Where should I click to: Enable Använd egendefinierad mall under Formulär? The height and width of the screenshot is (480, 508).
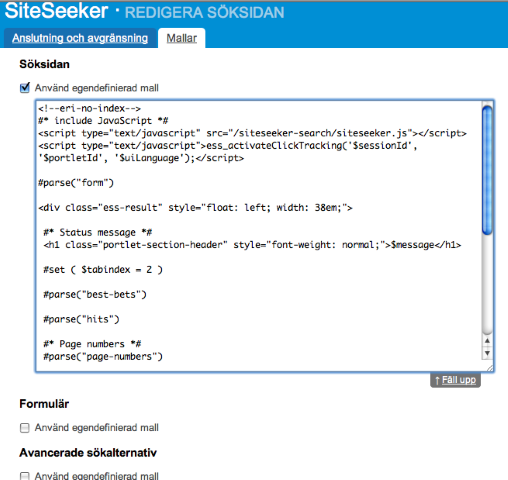[x=25, y=428]
